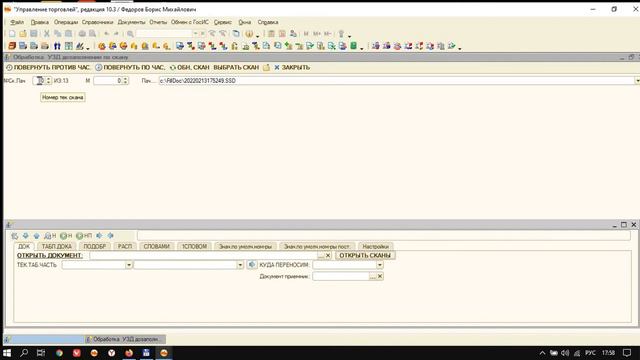
Task: Switch to the 1СЛОВОМ tab
Action: coord(194,247)
